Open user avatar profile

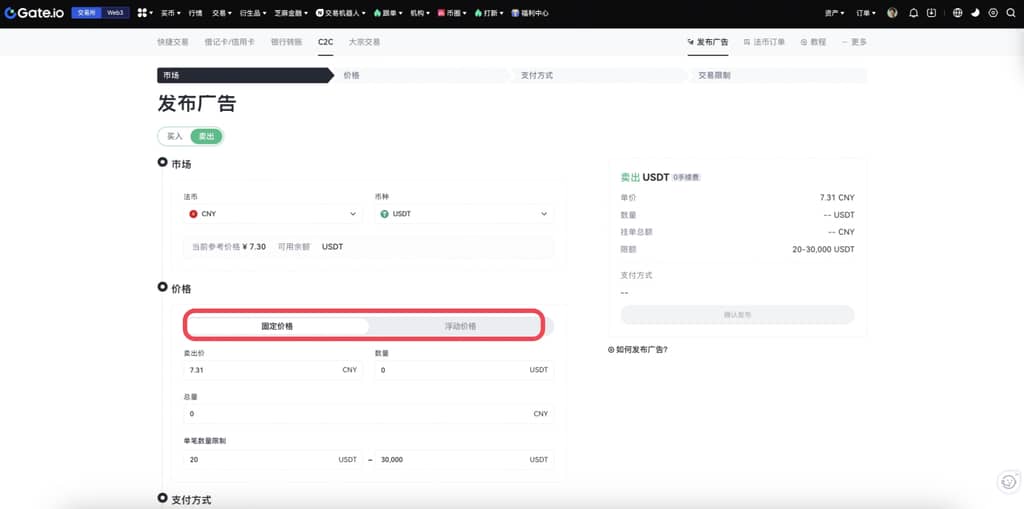pos(892,13)
